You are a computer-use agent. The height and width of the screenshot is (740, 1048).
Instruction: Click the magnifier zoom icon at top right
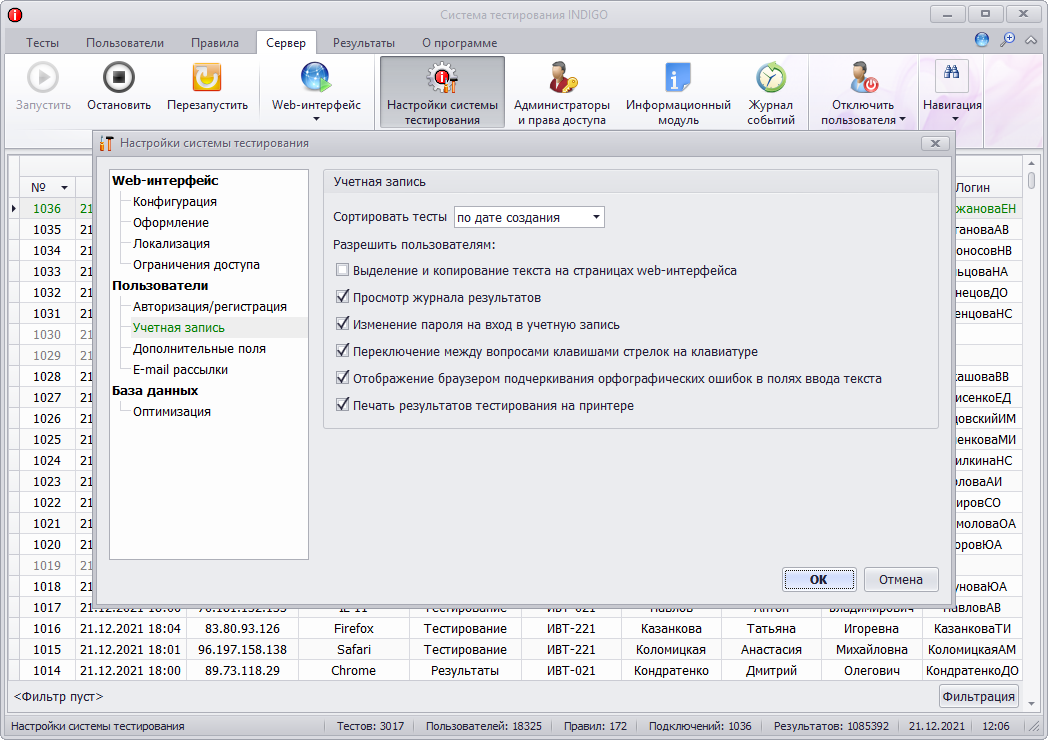point(1007,39)
